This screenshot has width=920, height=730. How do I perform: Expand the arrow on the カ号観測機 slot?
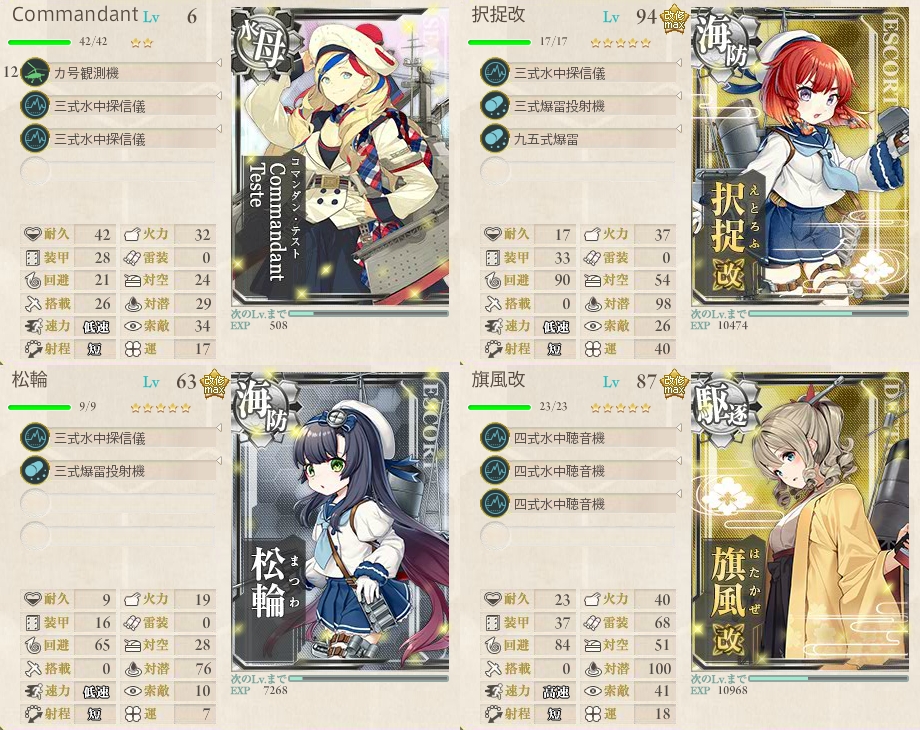[219, 62]
